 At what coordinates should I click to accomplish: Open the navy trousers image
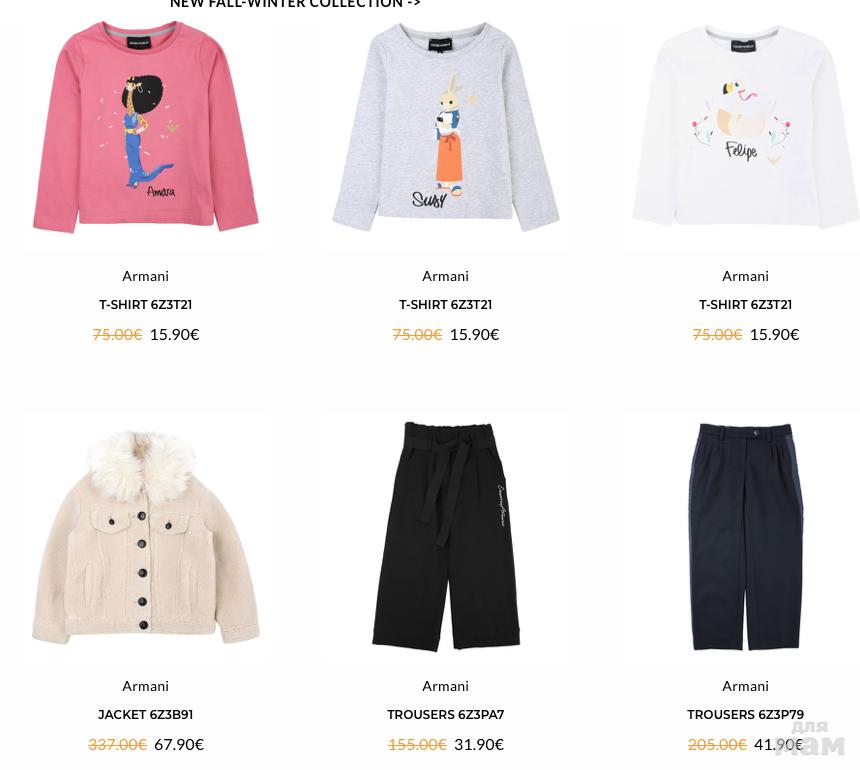click(745, 536)
